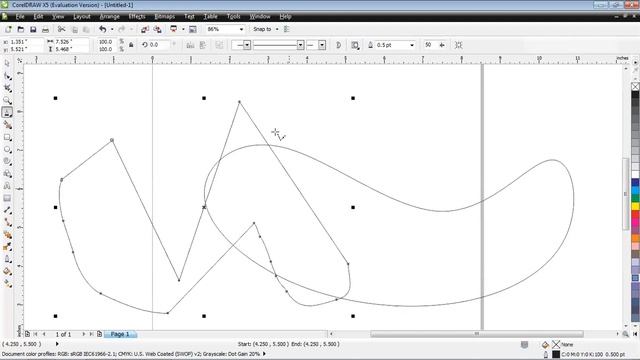Screen dimensions: 640x360
Task: Print the document
Action: click(45, 29)
